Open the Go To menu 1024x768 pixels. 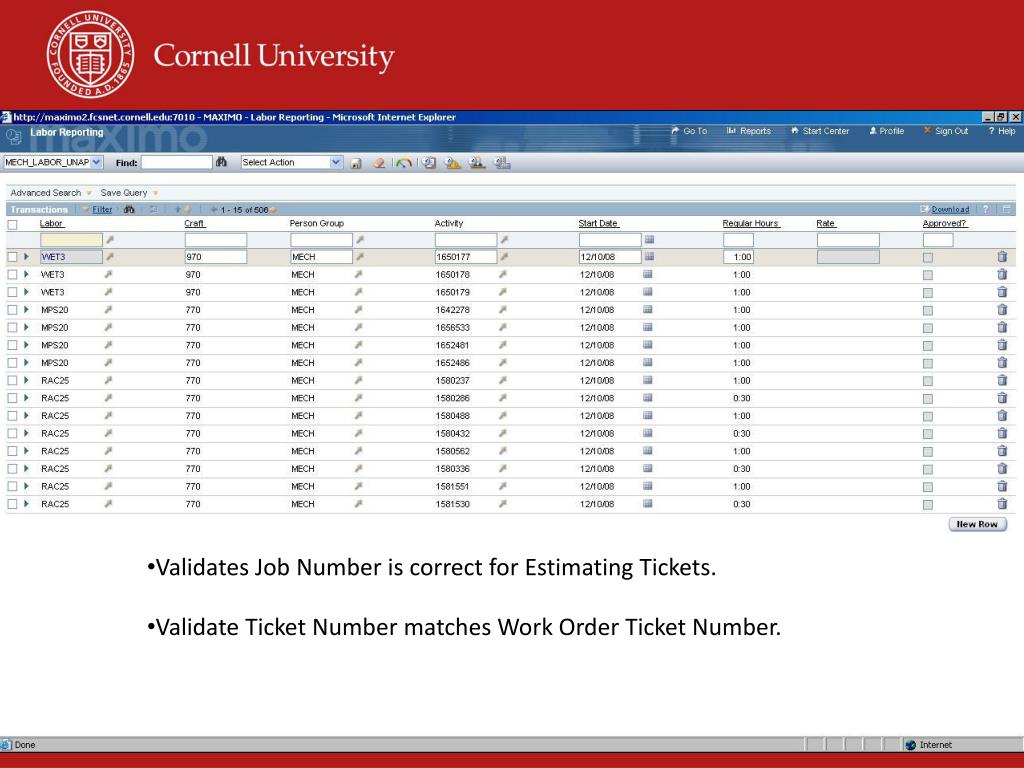point(689,131)
